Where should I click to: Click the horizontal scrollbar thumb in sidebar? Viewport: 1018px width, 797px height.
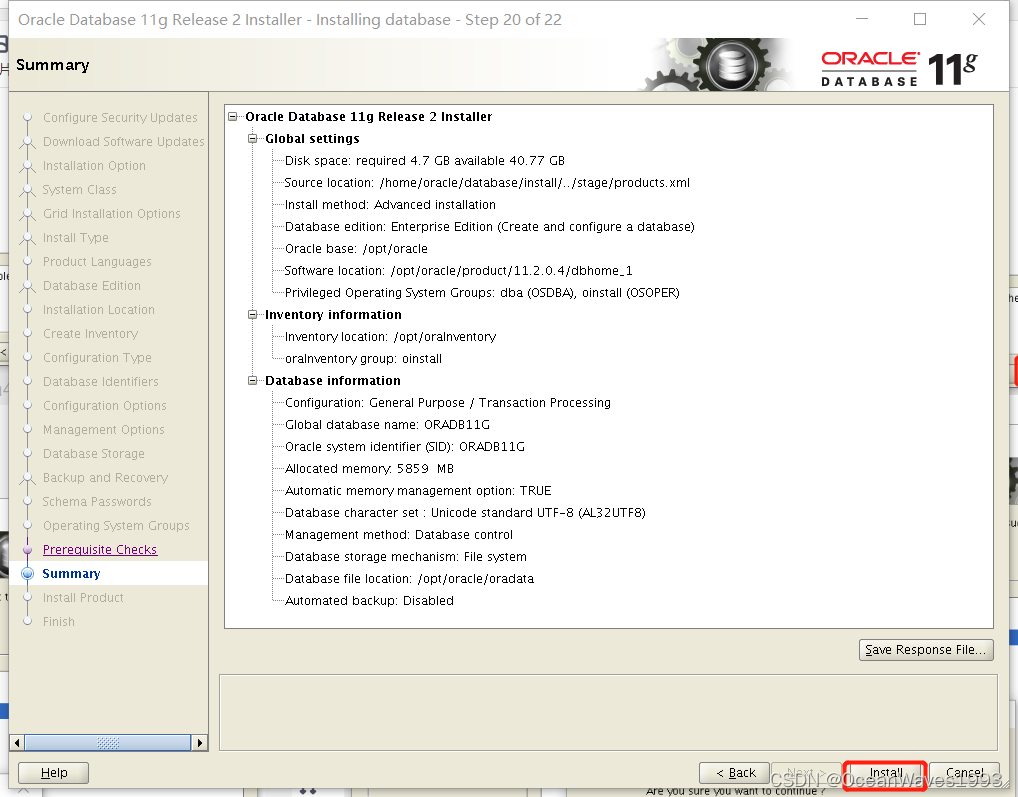tap(108, 742)
